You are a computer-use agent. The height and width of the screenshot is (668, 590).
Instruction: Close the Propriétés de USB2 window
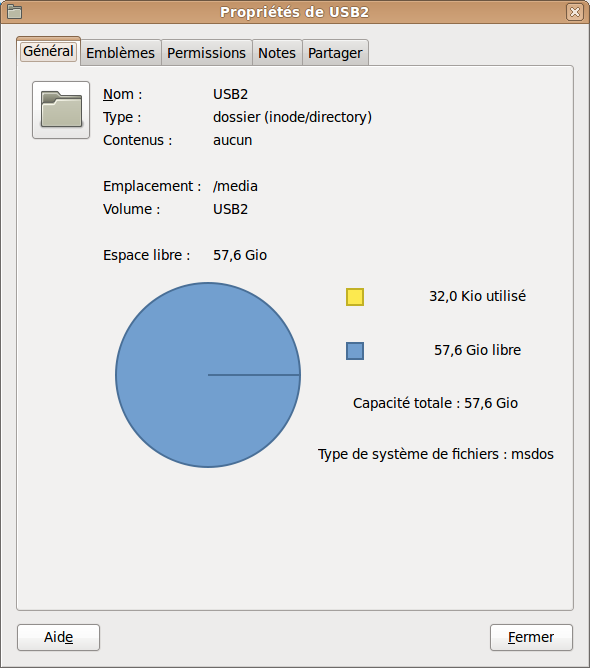pos(575,12)
